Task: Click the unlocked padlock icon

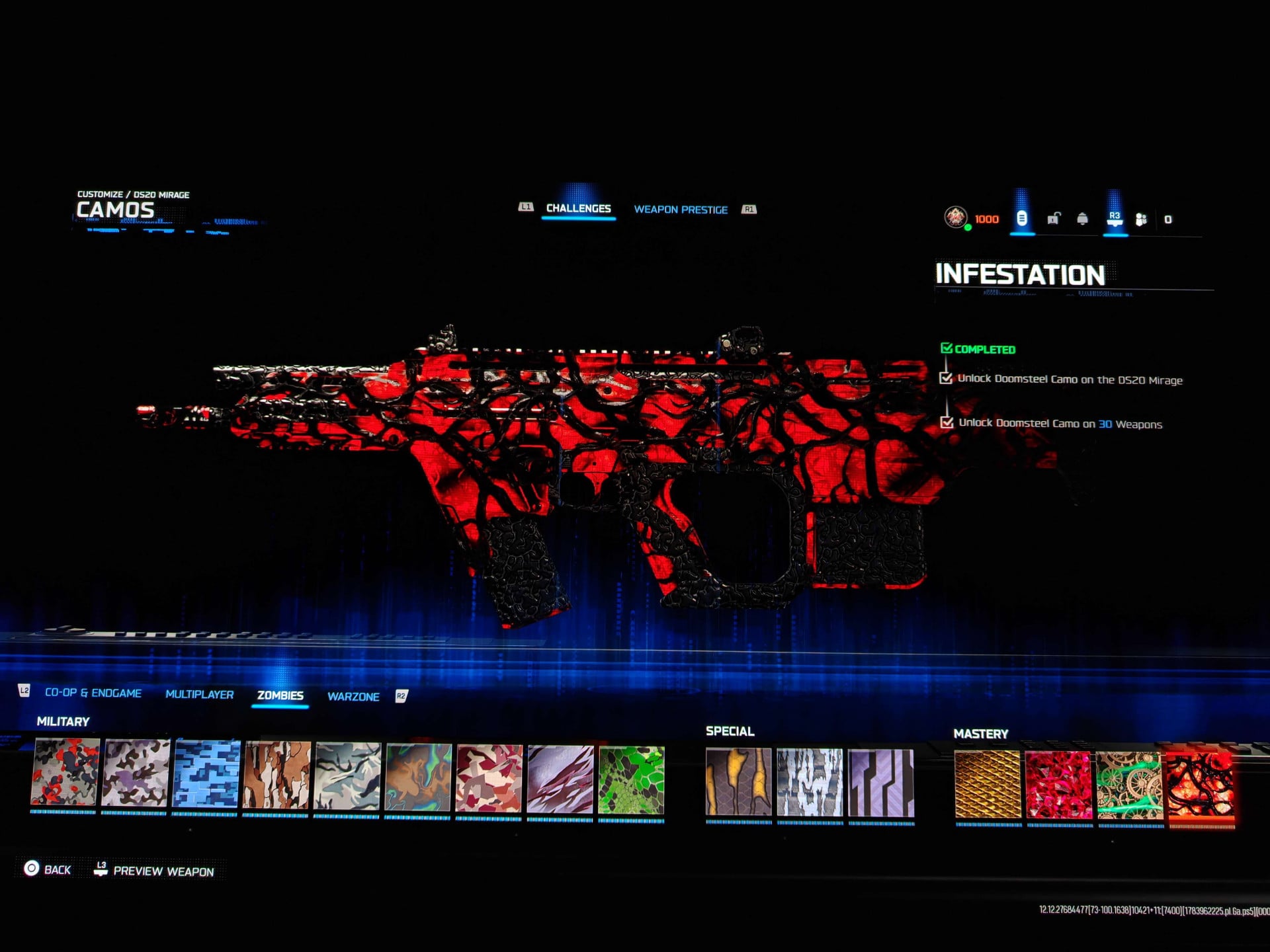Action: 1054,218
